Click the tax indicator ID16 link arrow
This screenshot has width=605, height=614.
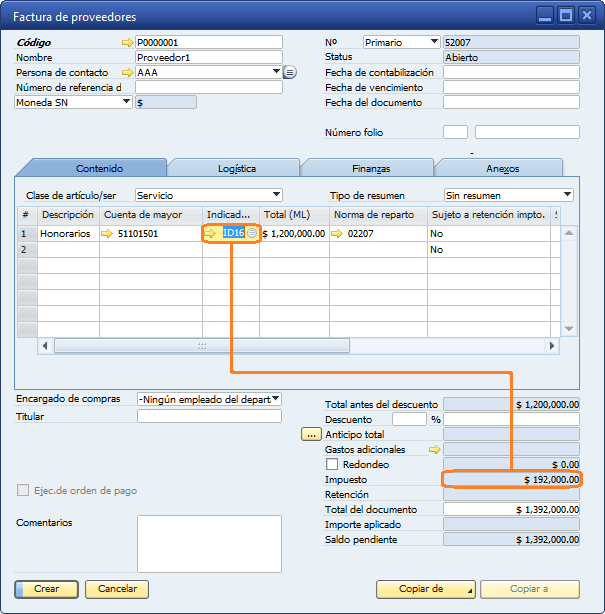click(x=210, y=233)
